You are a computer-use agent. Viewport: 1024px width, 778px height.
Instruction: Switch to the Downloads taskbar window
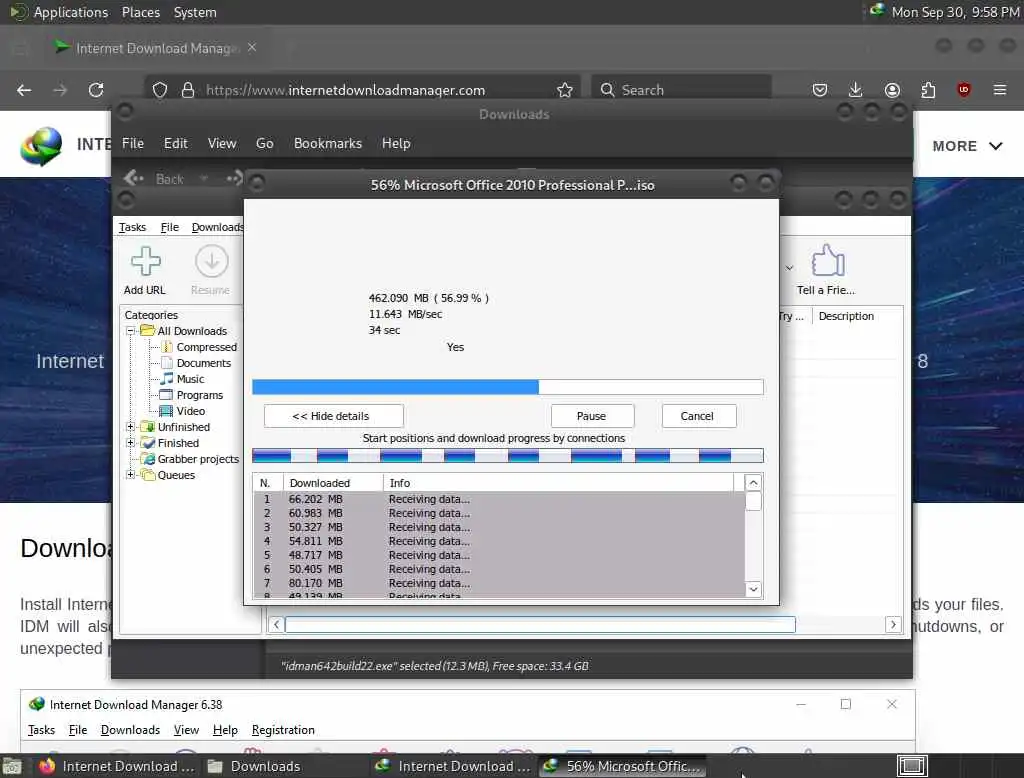click(255, 766)
